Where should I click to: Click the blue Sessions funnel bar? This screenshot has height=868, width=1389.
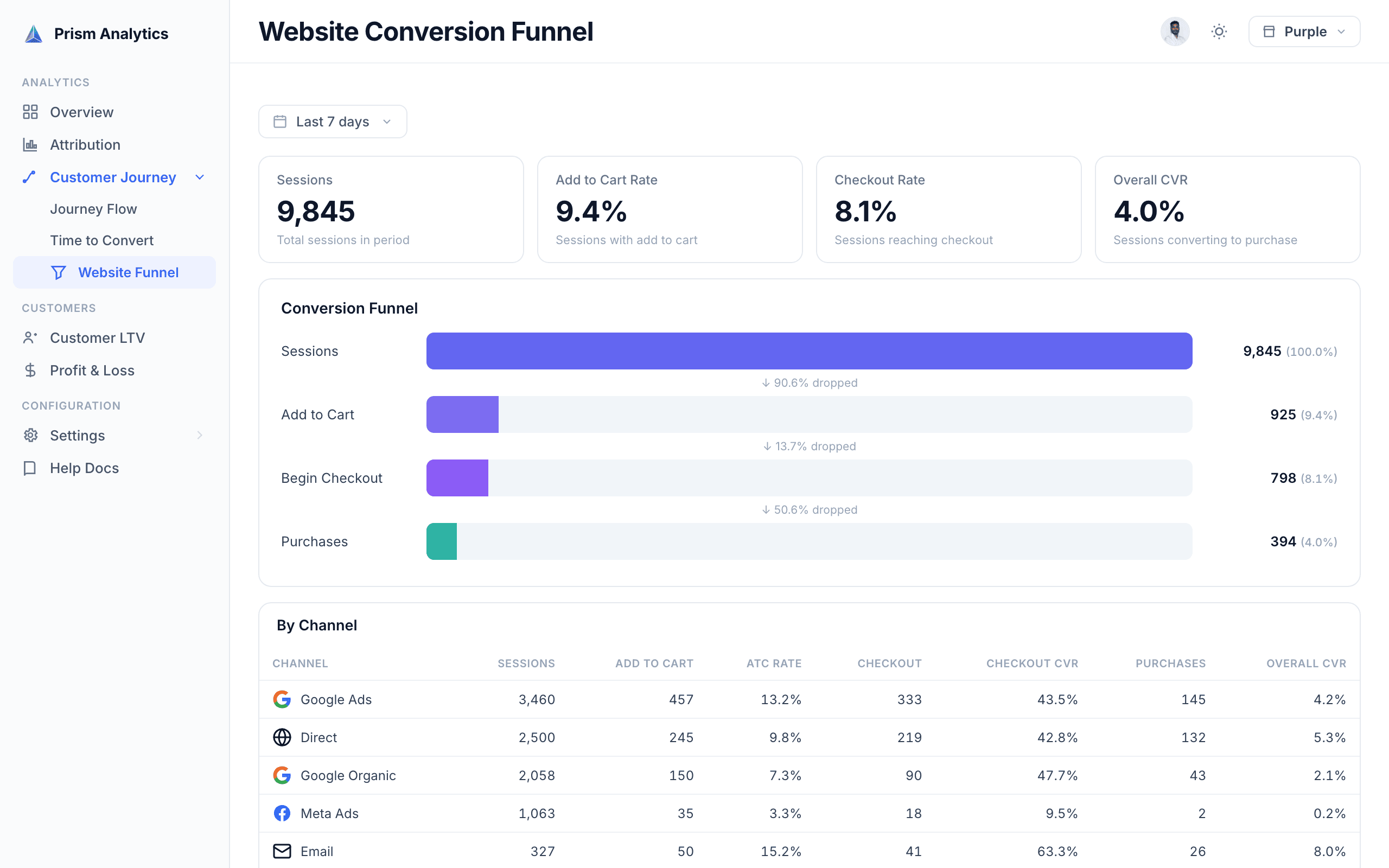tap(810, 351)
